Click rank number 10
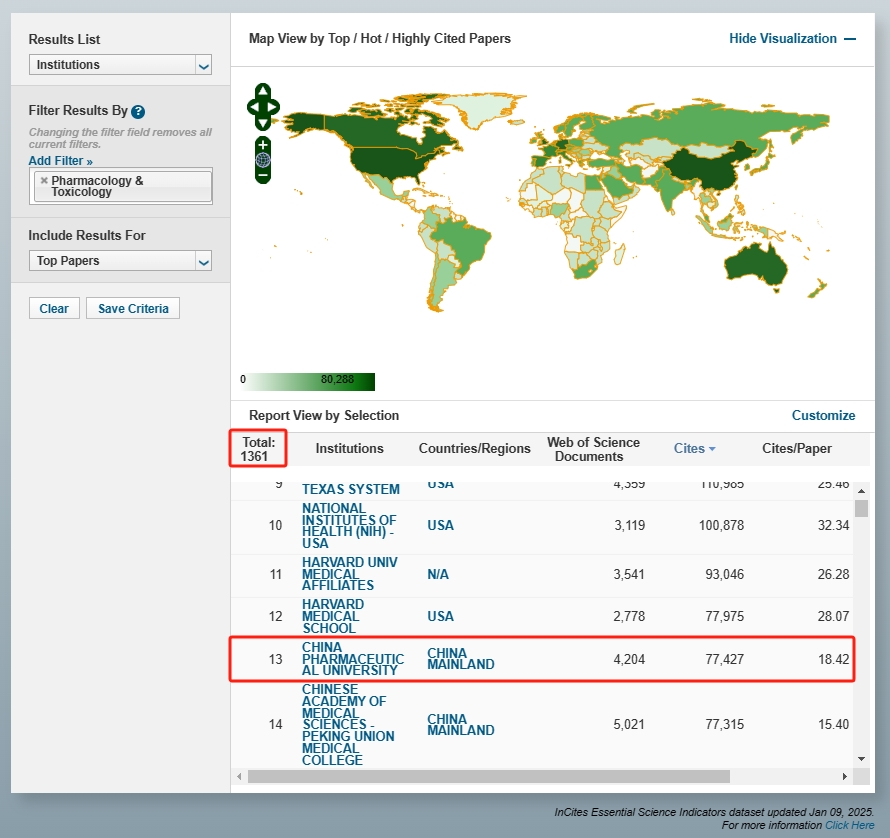This screenshot has width=890, height=838. click(275, 526)
